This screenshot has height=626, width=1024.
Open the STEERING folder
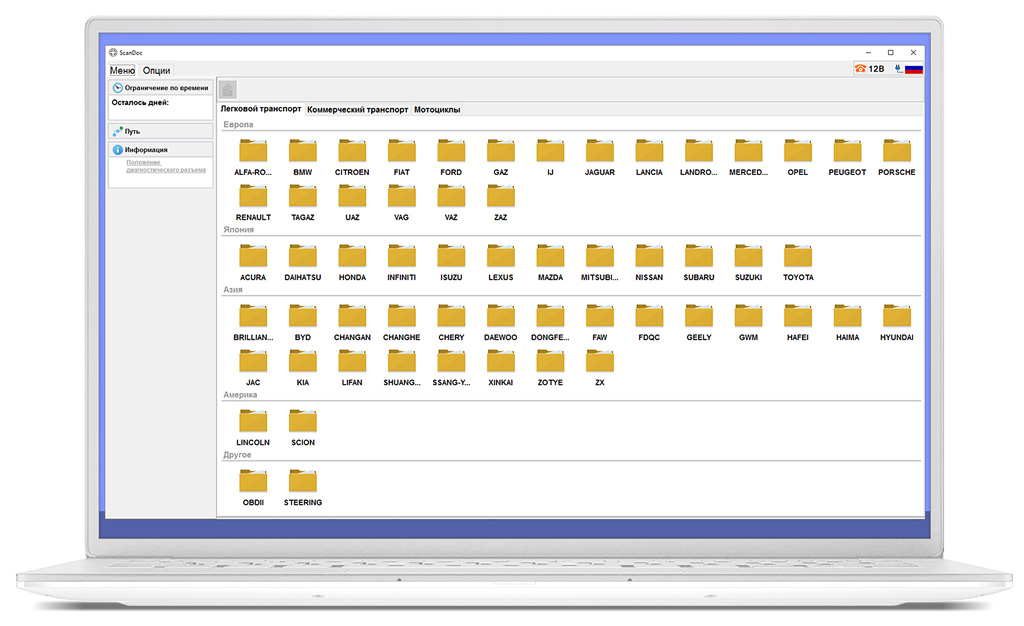click(x=302, y=488)
